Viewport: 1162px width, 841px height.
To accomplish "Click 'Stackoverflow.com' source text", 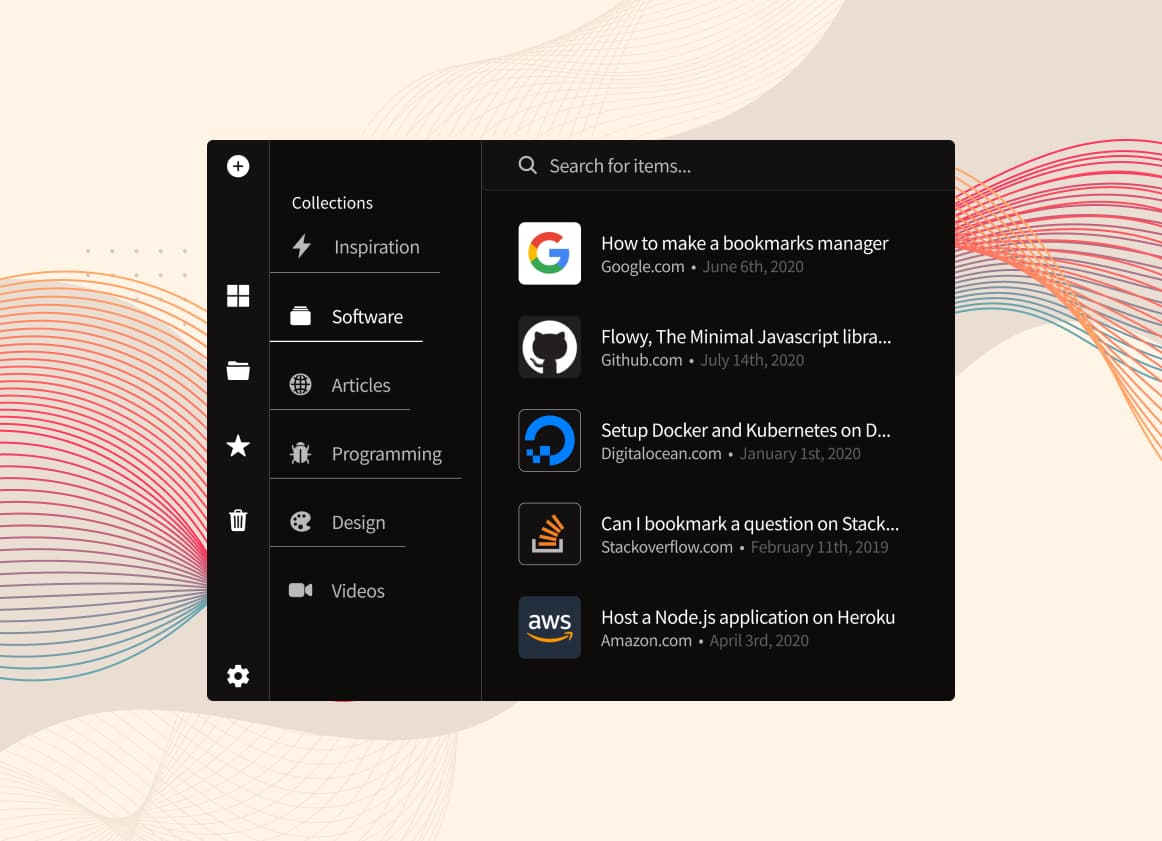I will 666,547.
